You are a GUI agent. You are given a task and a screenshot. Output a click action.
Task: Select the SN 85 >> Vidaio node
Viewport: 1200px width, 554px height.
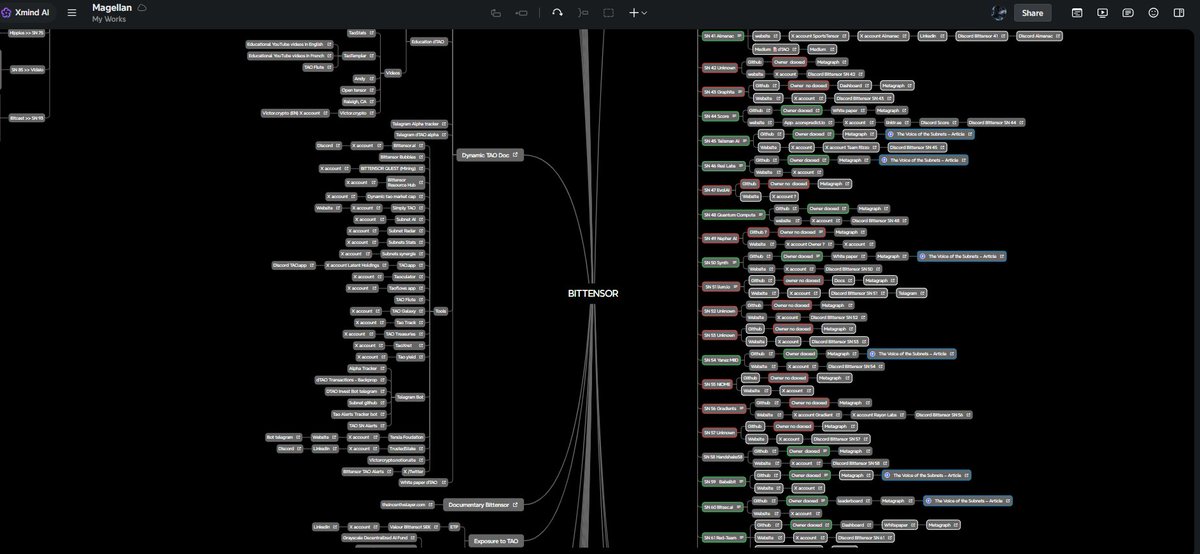(27, 70)
